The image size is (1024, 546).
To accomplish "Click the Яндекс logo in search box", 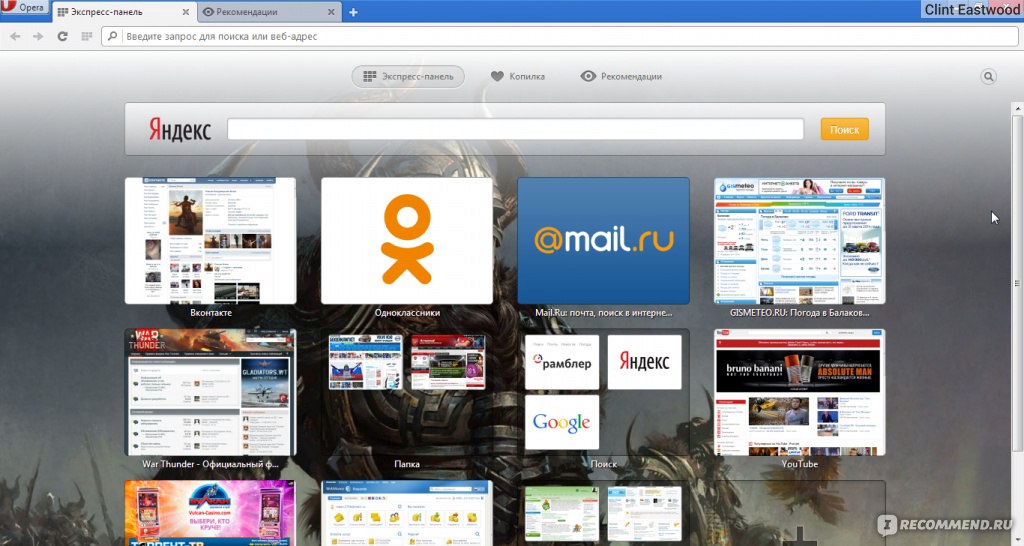I will point(180,129).
